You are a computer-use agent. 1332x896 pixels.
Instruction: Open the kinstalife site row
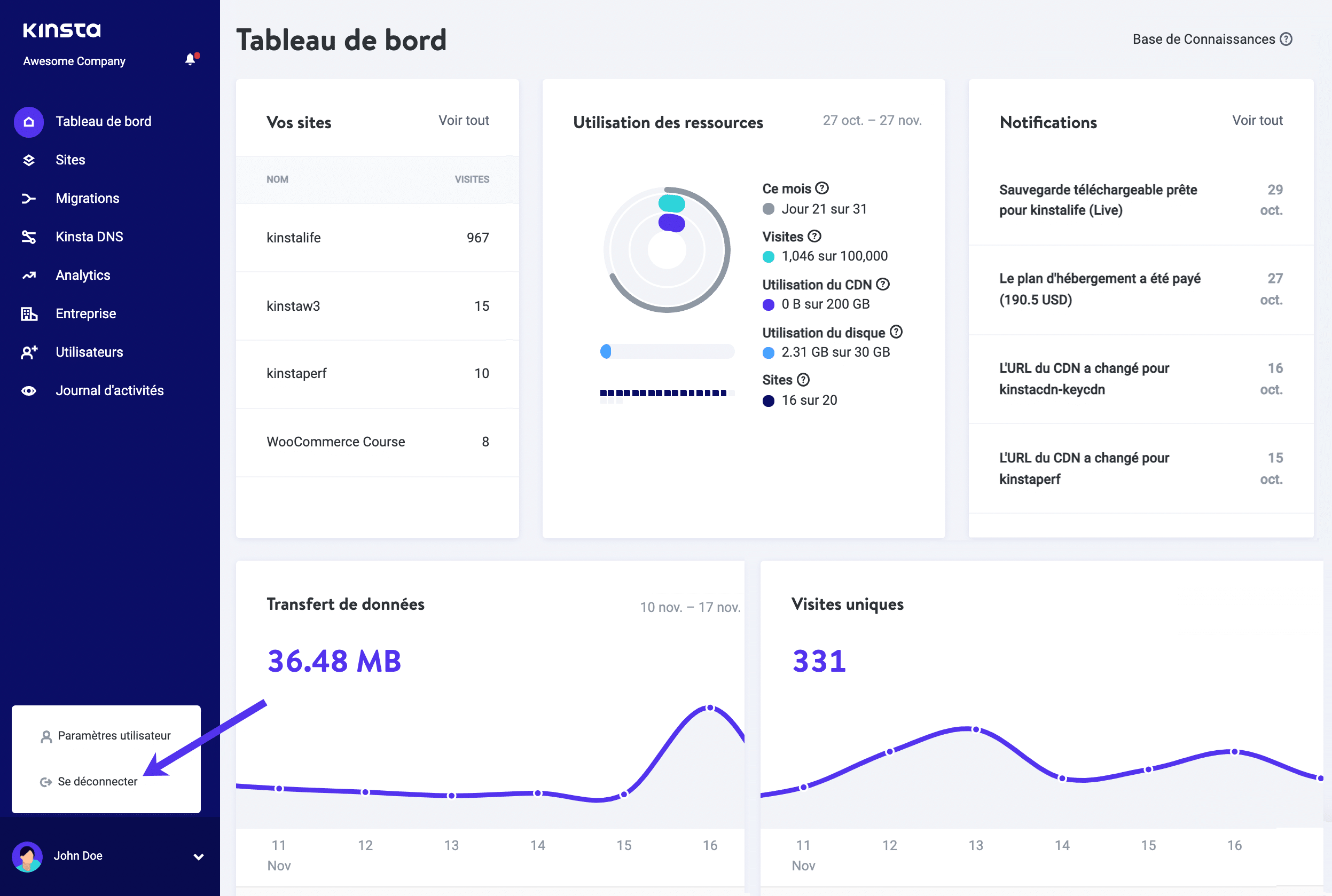pyautogui.click(x=293, y=238)
